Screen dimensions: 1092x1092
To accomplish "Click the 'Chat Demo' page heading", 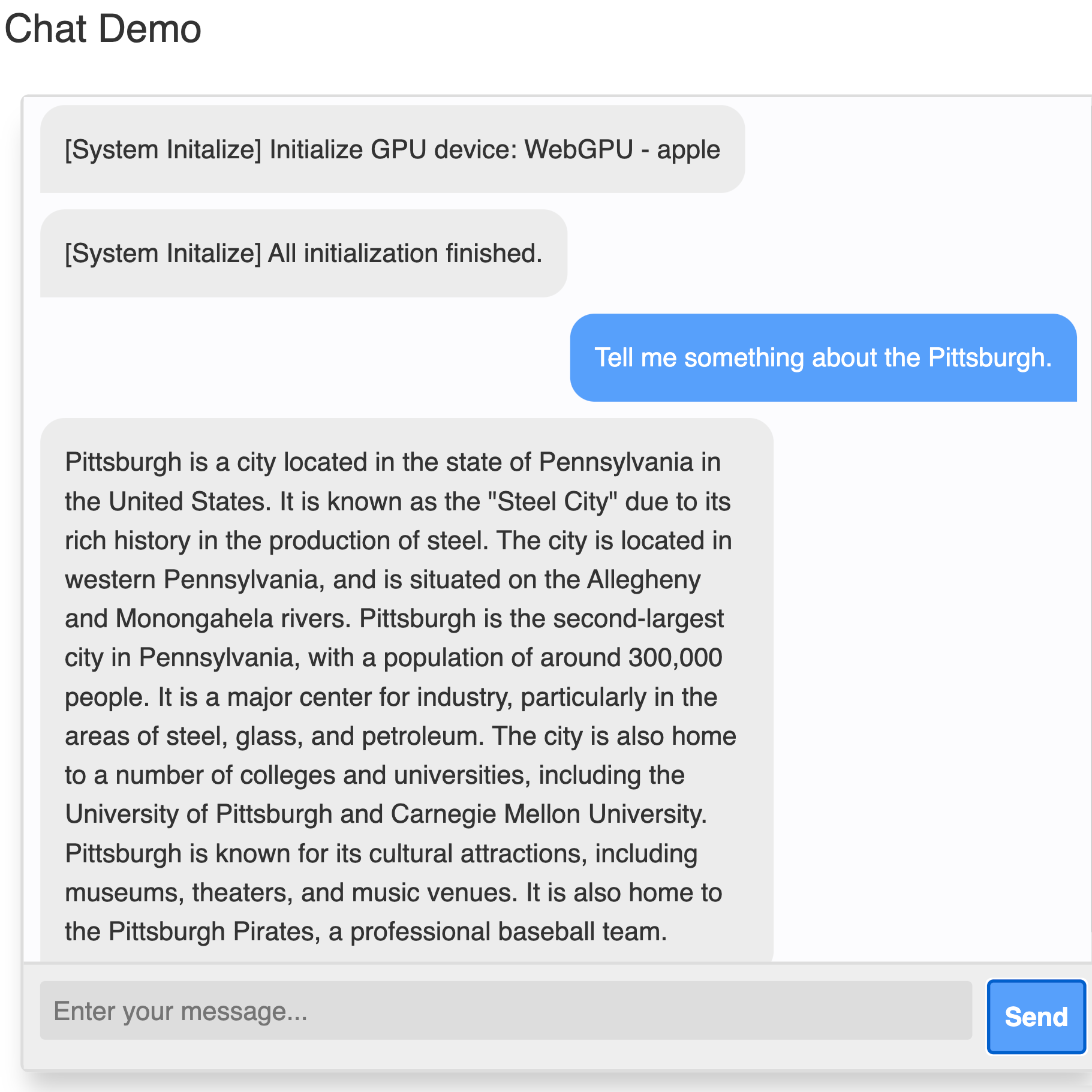I will [x=103, y=28].
